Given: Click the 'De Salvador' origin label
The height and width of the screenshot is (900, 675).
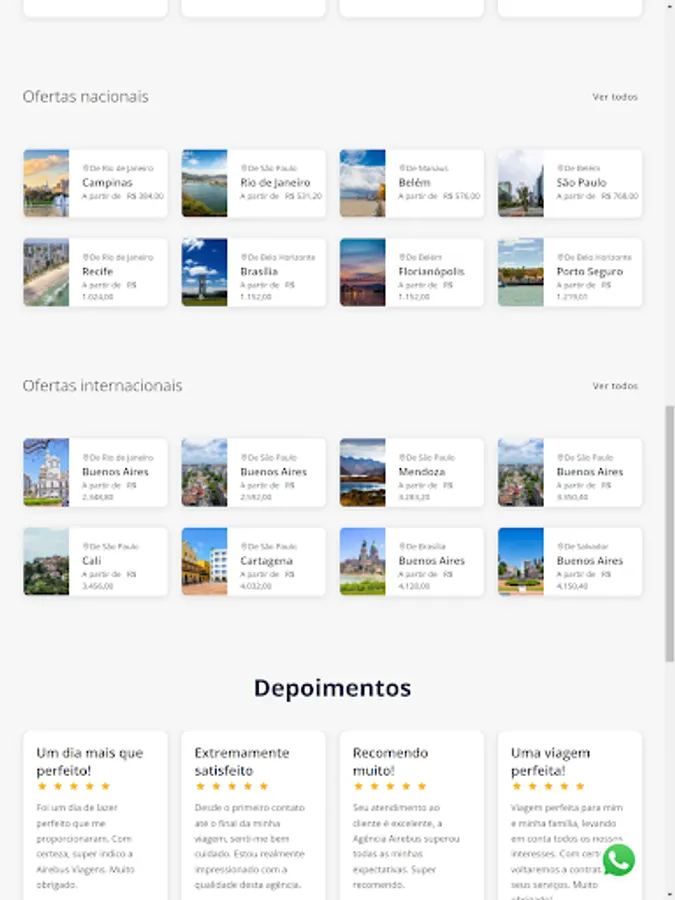Looking at the screenshot, I should click(586, 546).
